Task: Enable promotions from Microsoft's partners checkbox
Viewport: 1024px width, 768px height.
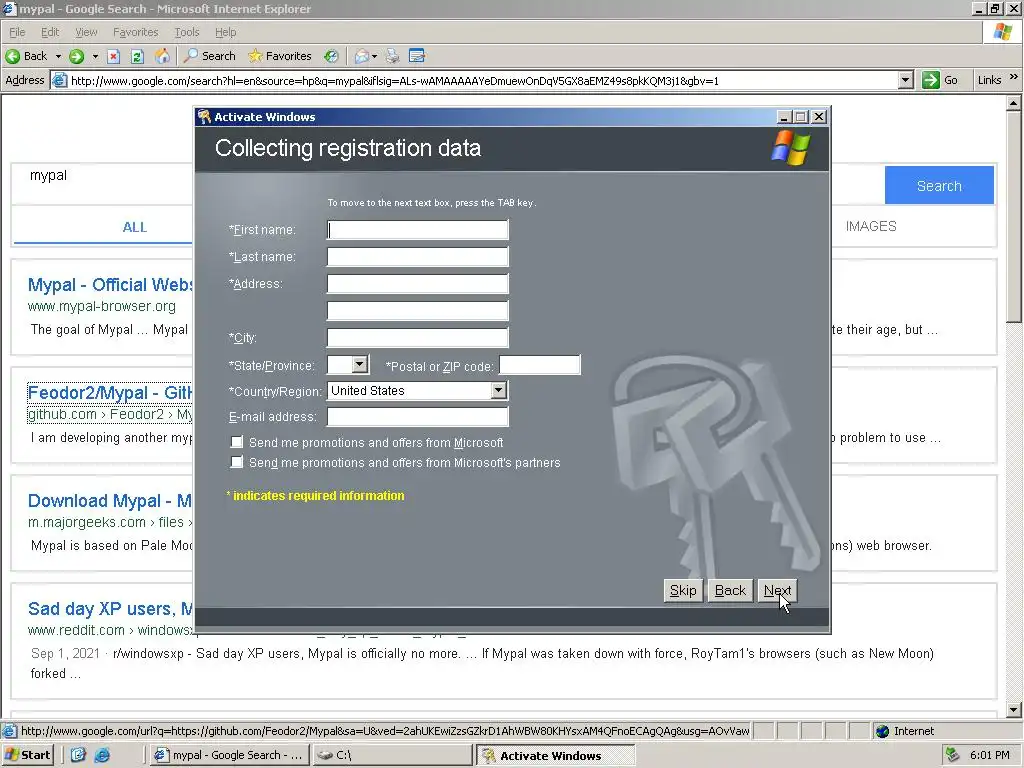Action: point(236,462)
